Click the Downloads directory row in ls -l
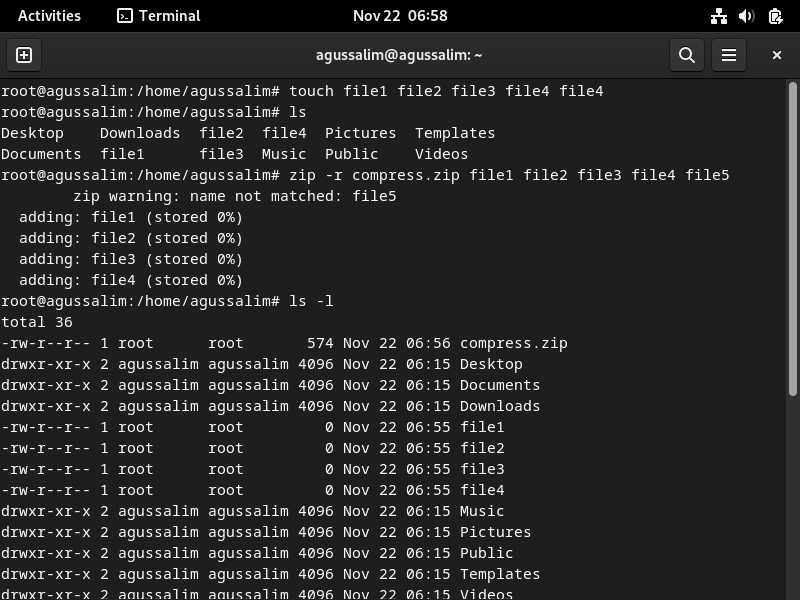Image resolution: width=800 pixels, height=600 pixels. [x=270, y=406]
